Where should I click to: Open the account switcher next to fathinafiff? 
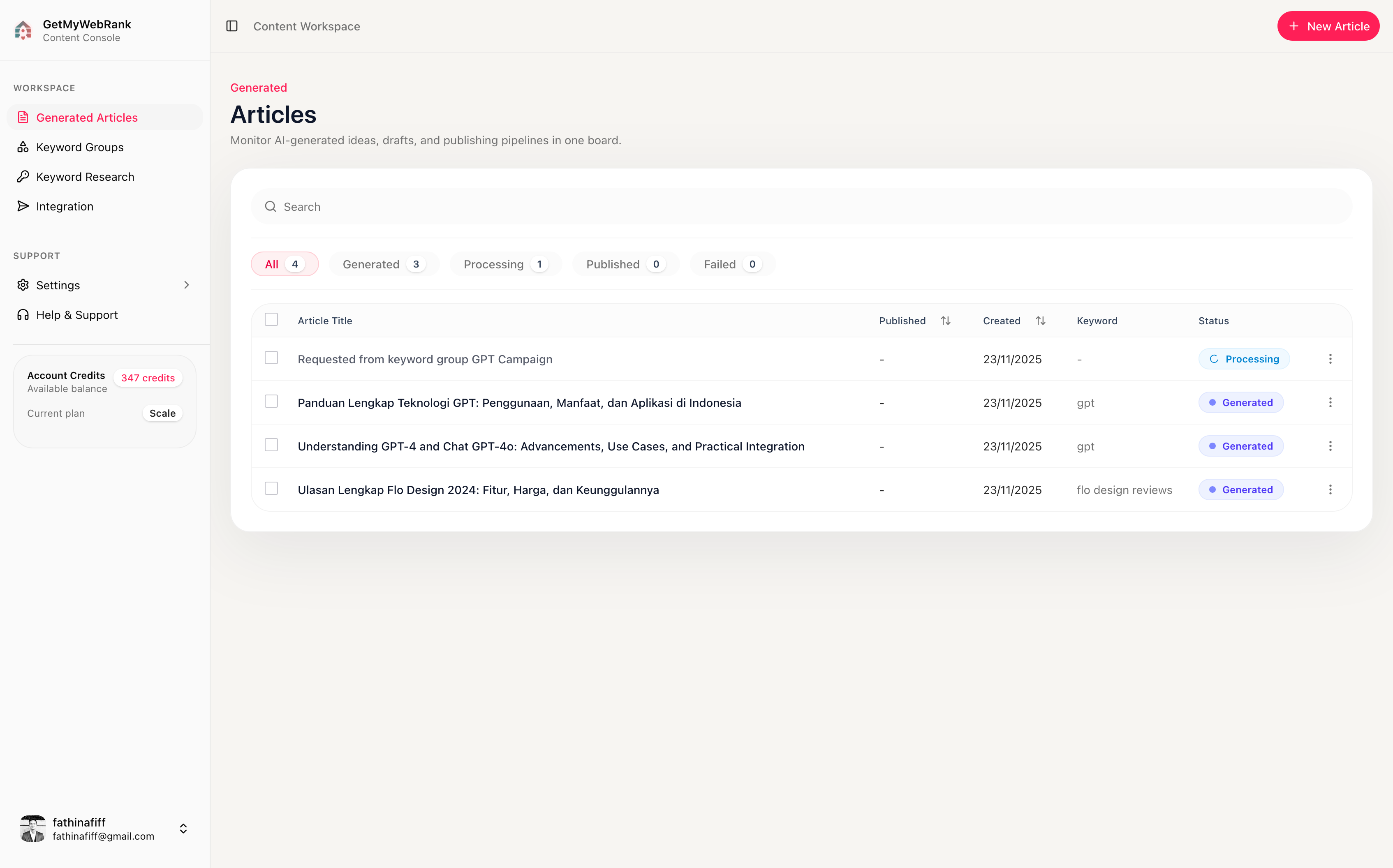(183, 829)
